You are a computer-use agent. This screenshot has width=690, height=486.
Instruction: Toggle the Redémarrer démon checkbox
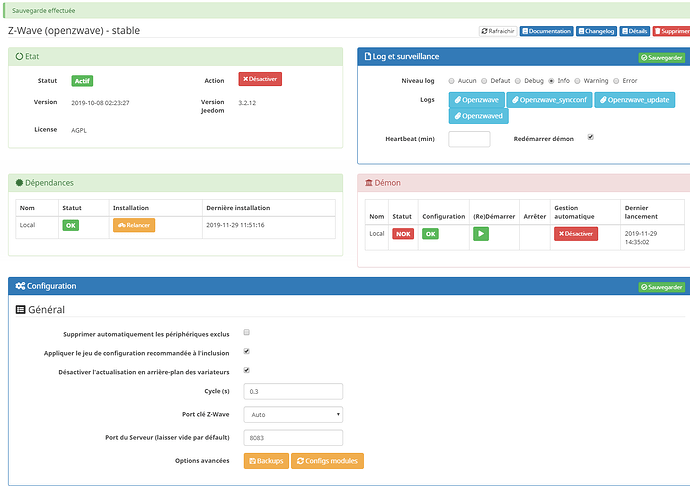[x=591, y=137]
